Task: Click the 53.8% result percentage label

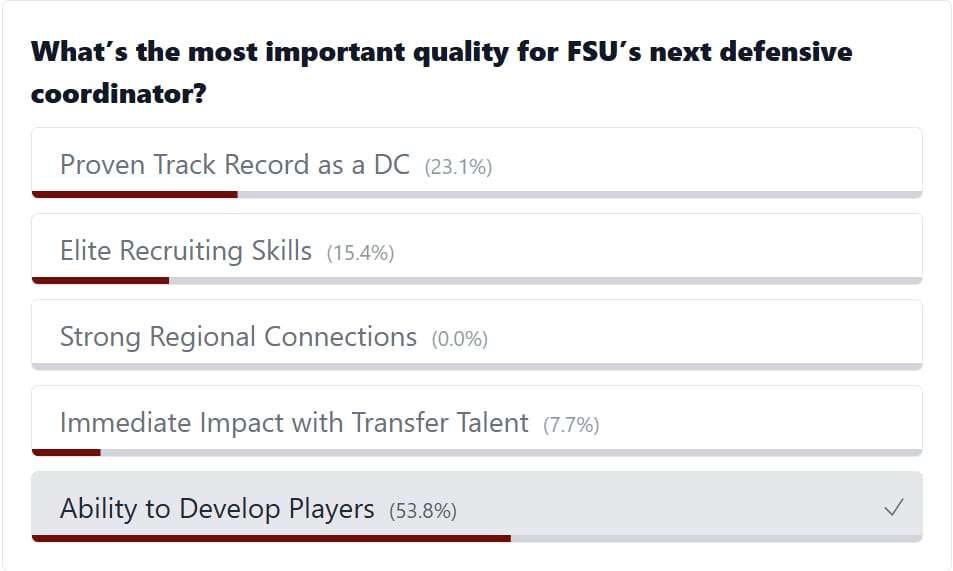Action: coord(423,511)
